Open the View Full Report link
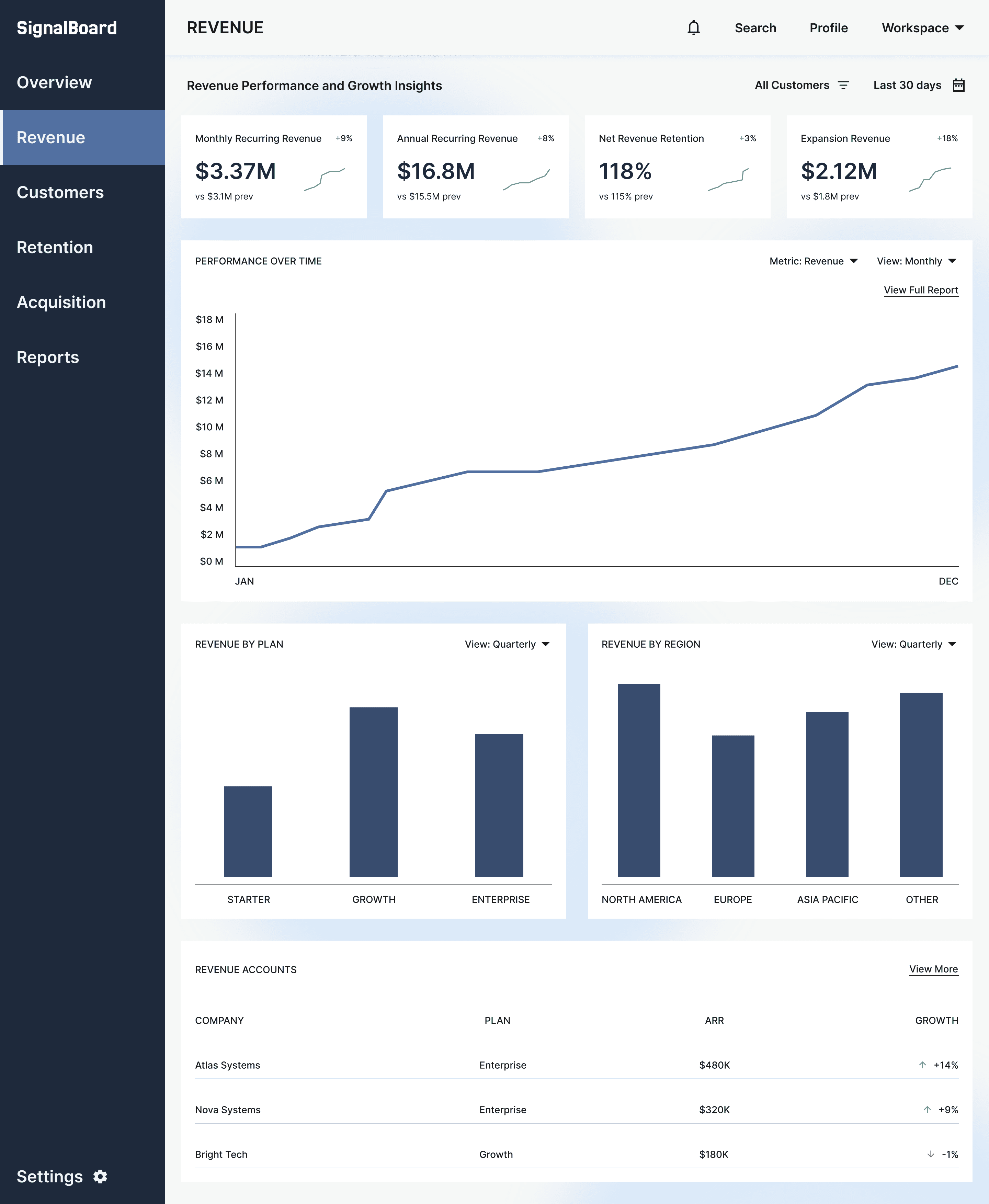989x1204 pixels. (921, 290)
